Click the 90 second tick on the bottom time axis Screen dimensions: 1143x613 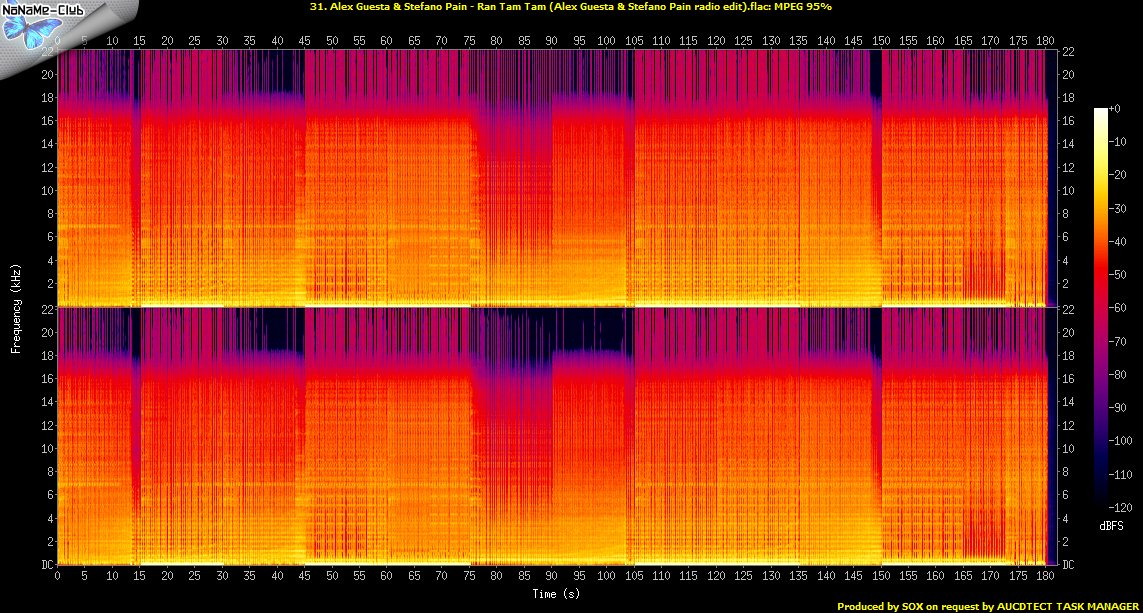(551, 576)
